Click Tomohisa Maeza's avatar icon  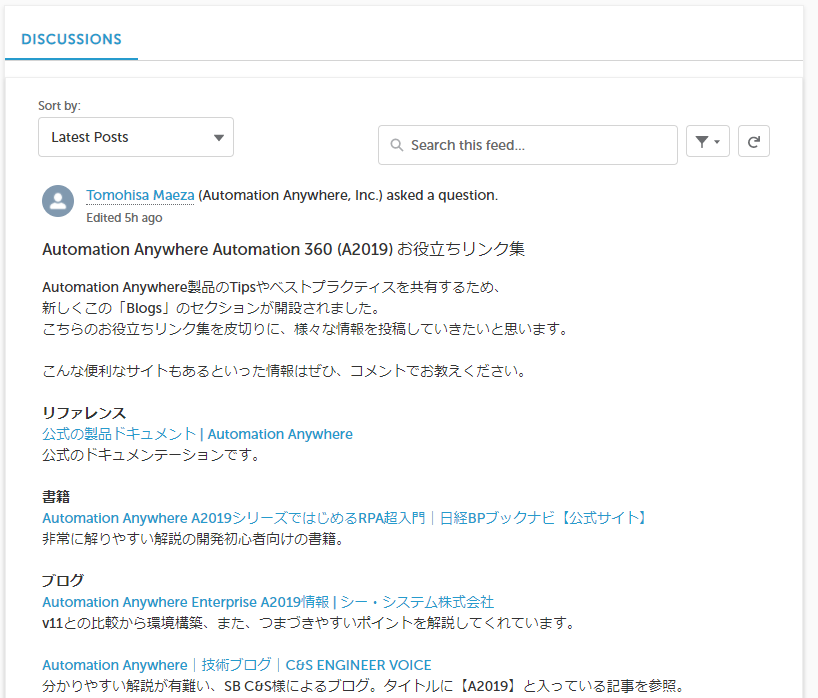pyautogui.click(x=58, y=201)
